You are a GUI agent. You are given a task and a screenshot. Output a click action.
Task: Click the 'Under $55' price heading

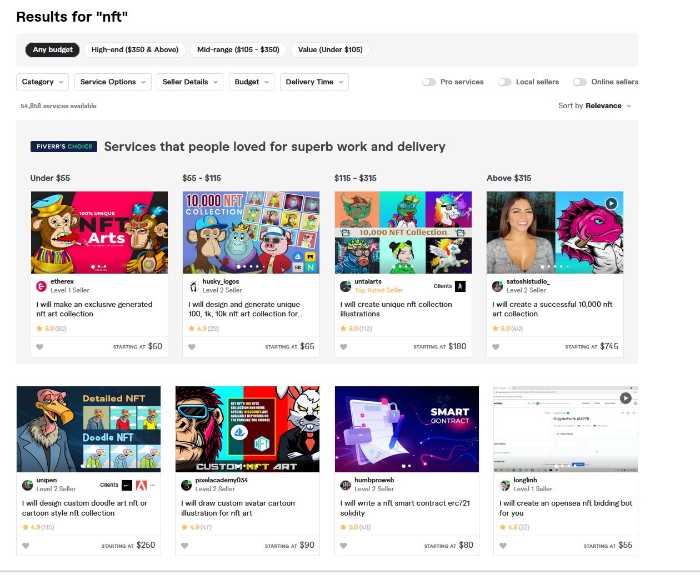point(50,178)
